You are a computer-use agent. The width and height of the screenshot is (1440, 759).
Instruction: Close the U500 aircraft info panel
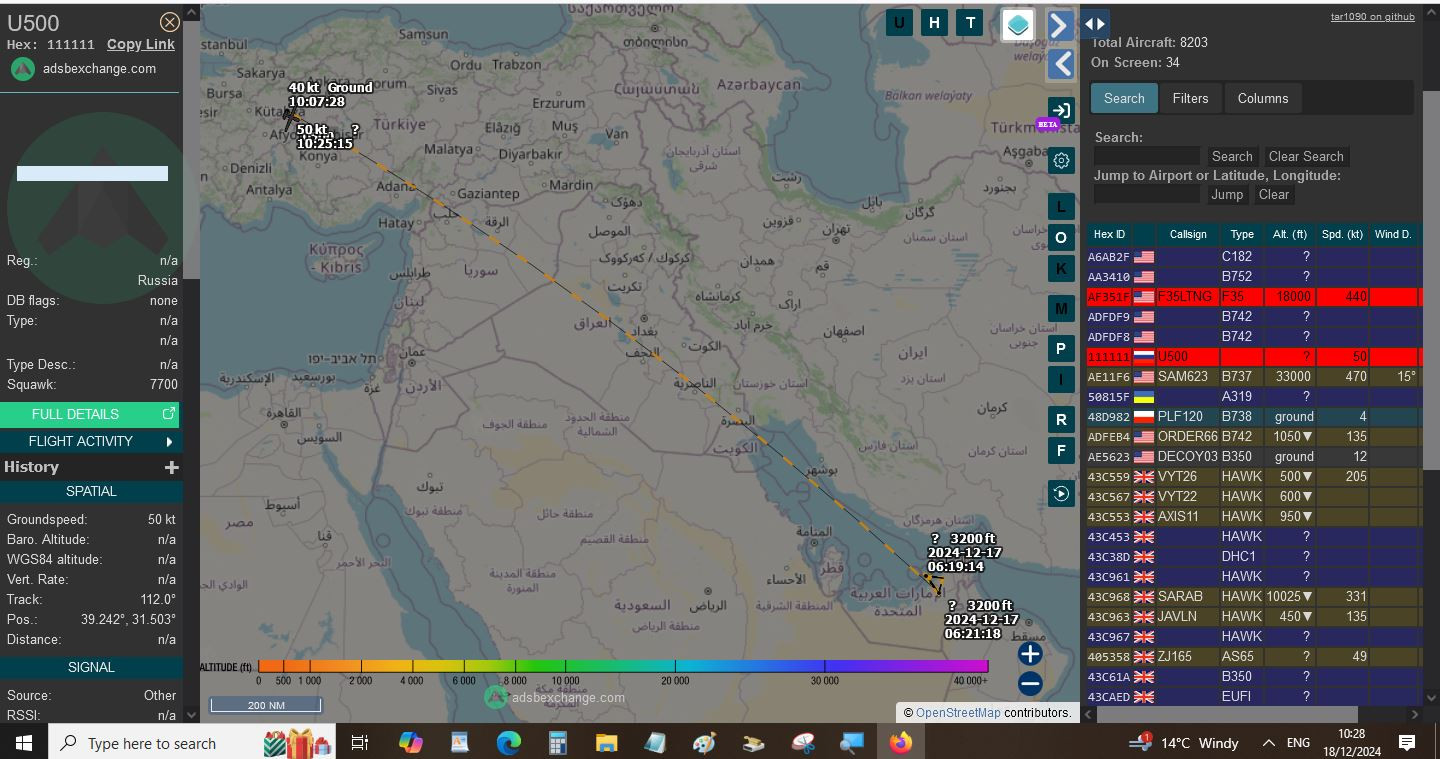[x=170, y=22]
